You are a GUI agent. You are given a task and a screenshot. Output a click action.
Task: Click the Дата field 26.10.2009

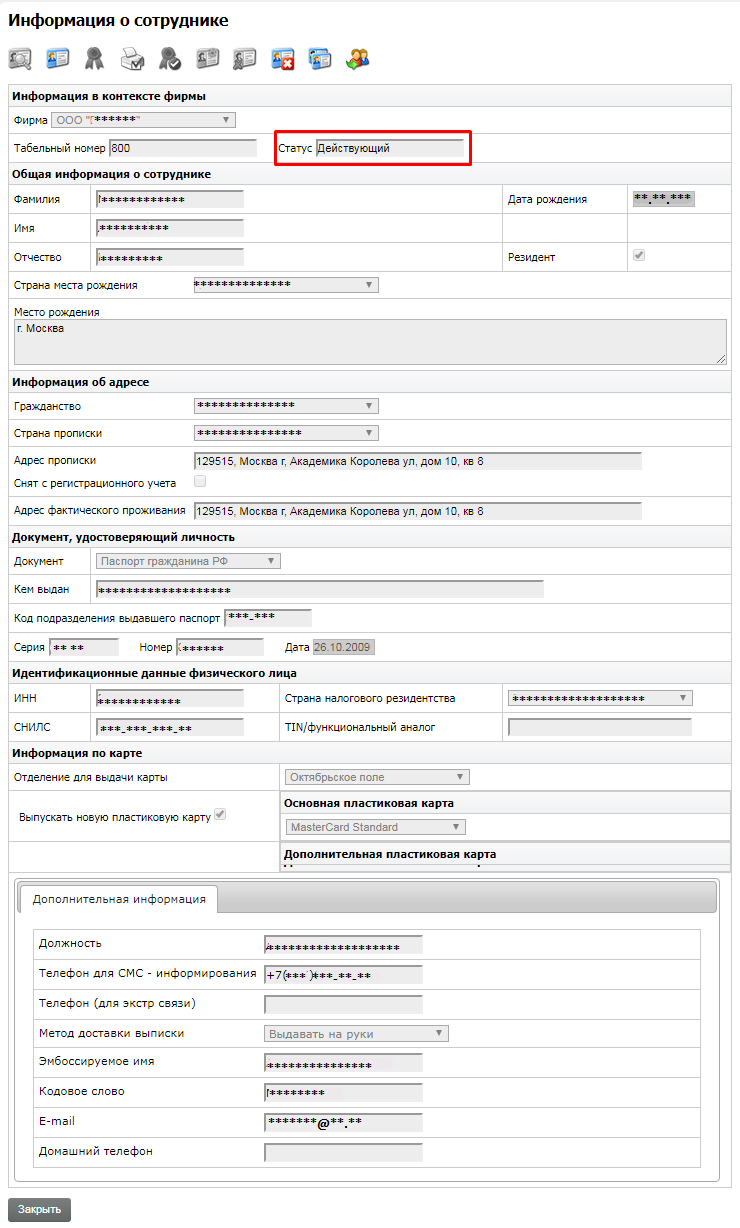343,647
